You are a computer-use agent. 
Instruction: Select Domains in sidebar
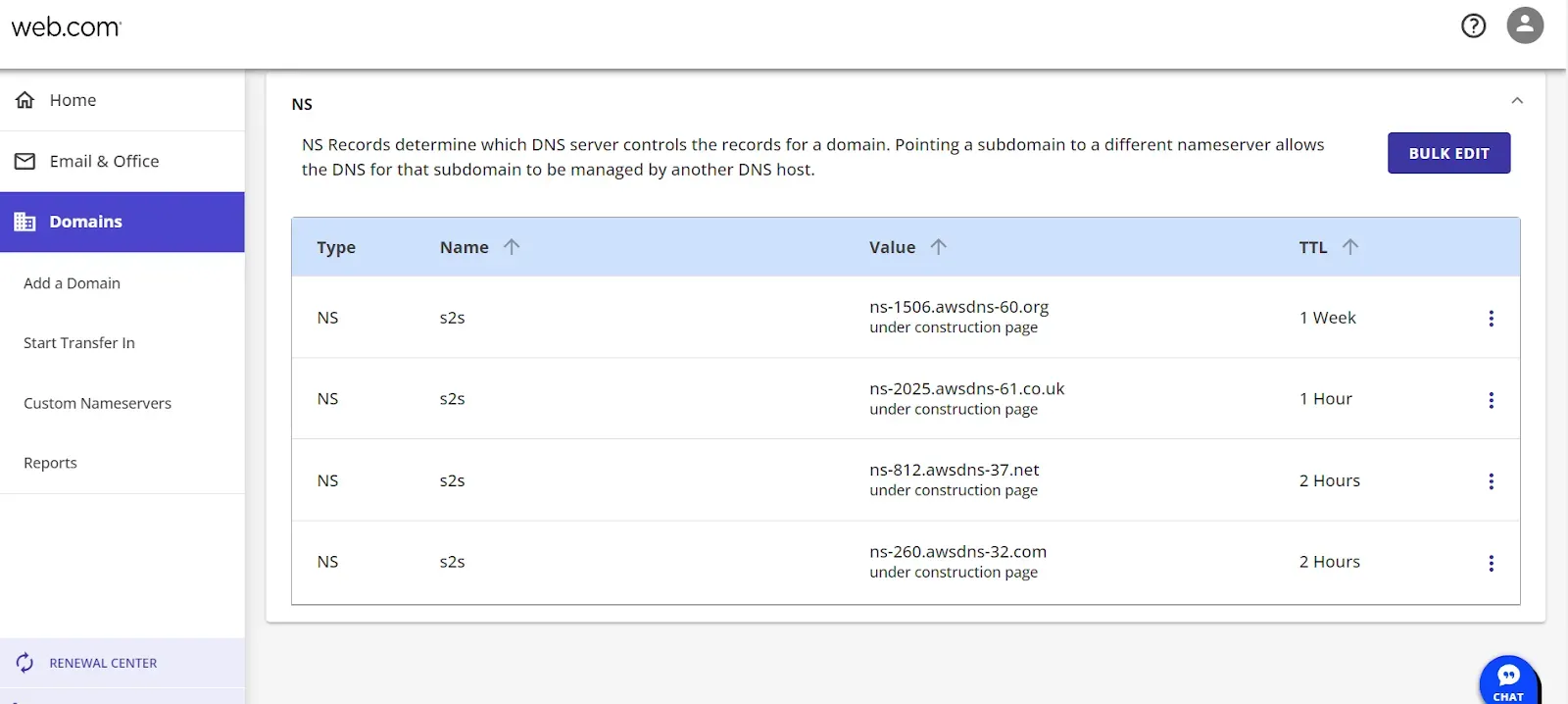[122, 222]
